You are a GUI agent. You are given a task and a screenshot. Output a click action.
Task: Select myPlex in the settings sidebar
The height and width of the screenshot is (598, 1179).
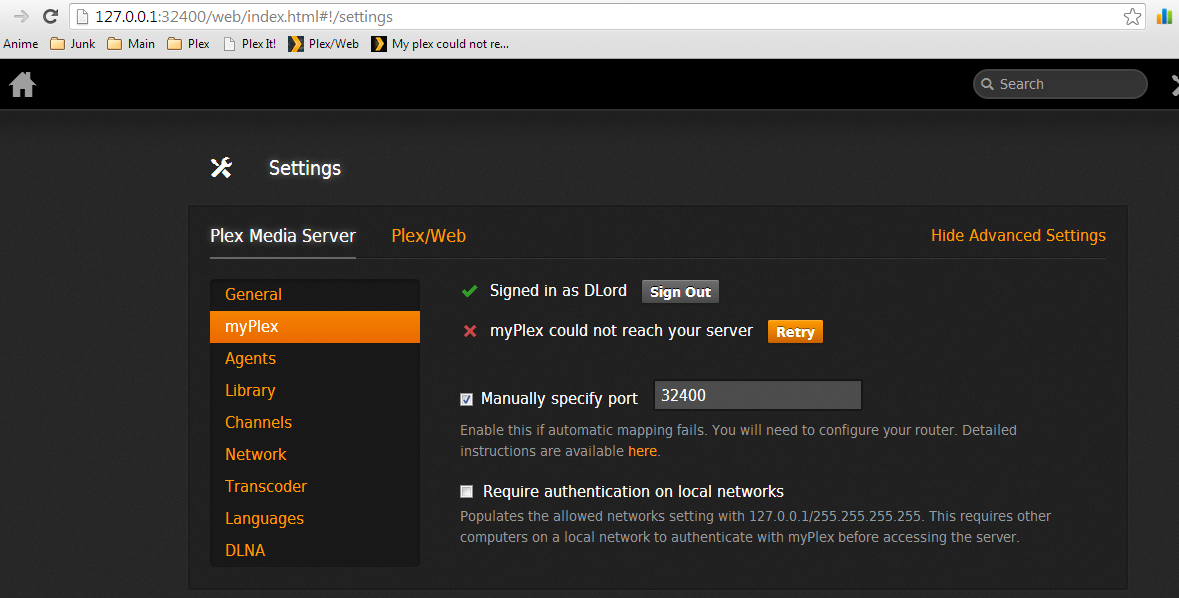[x=314, y=326]
